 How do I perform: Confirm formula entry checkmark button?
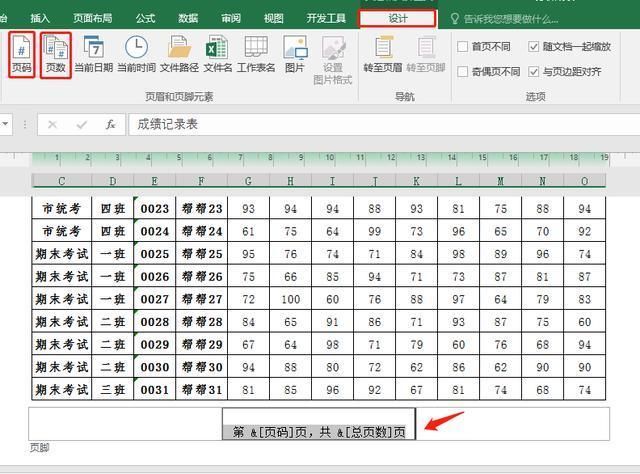click(x=82, y=125)
